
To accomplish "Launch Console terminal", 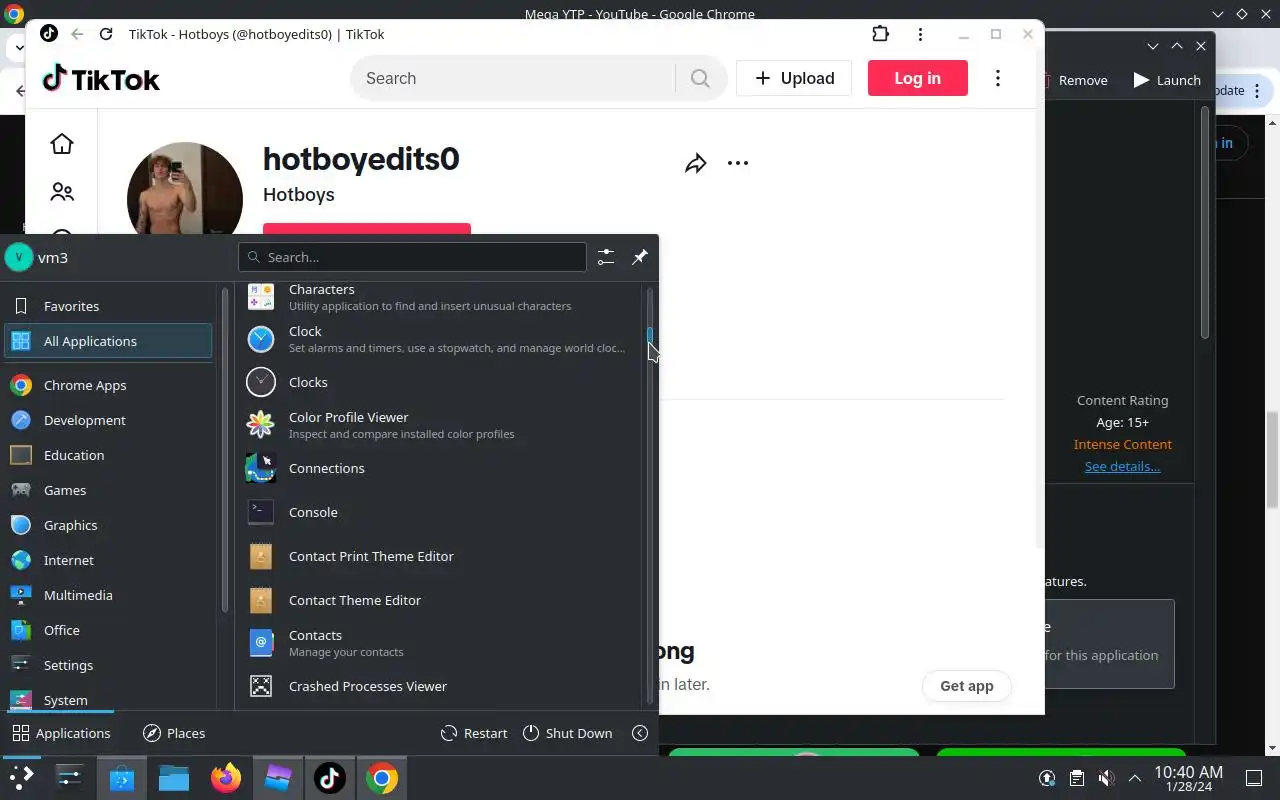I will tap(440, 512).
